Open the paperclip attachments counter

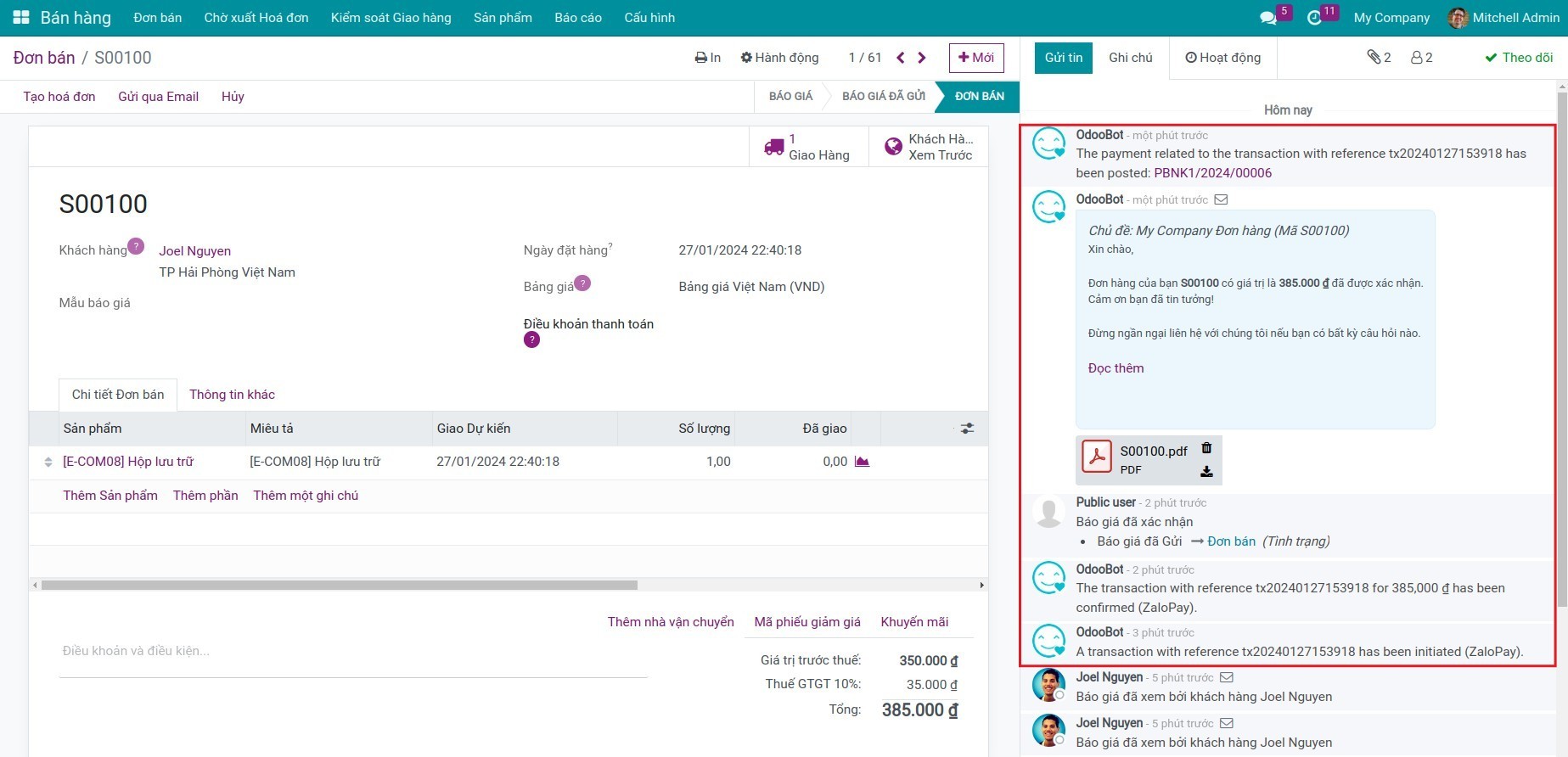1379,58
